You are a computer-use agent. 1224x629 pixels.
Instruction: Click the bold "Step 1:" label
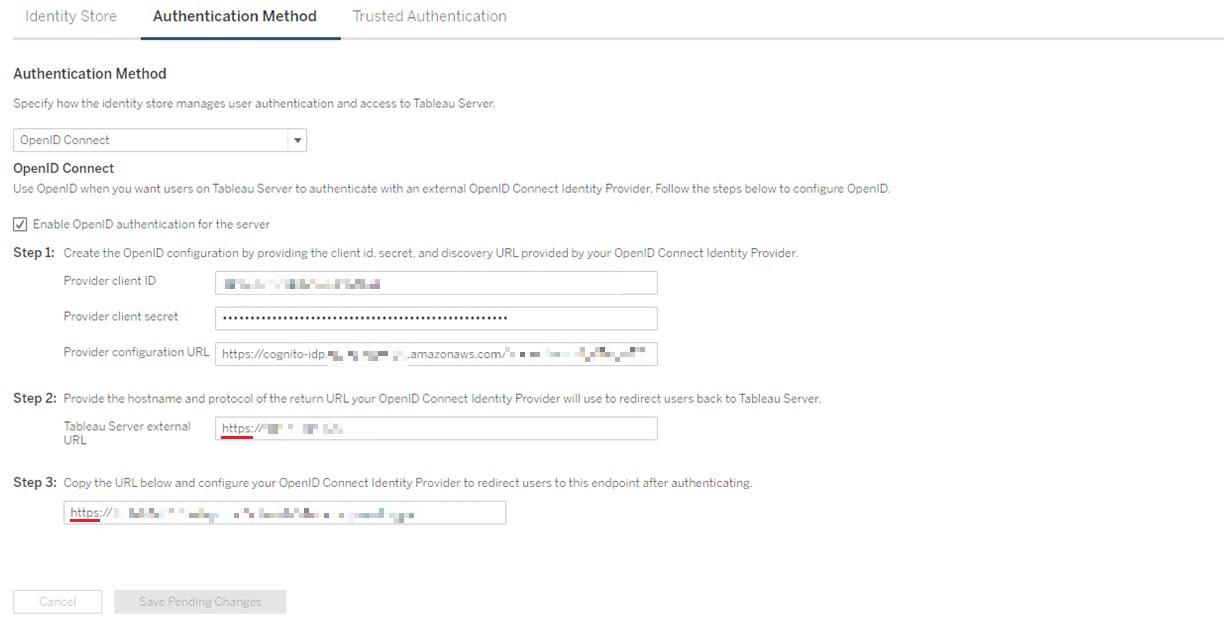pos(34,253)
